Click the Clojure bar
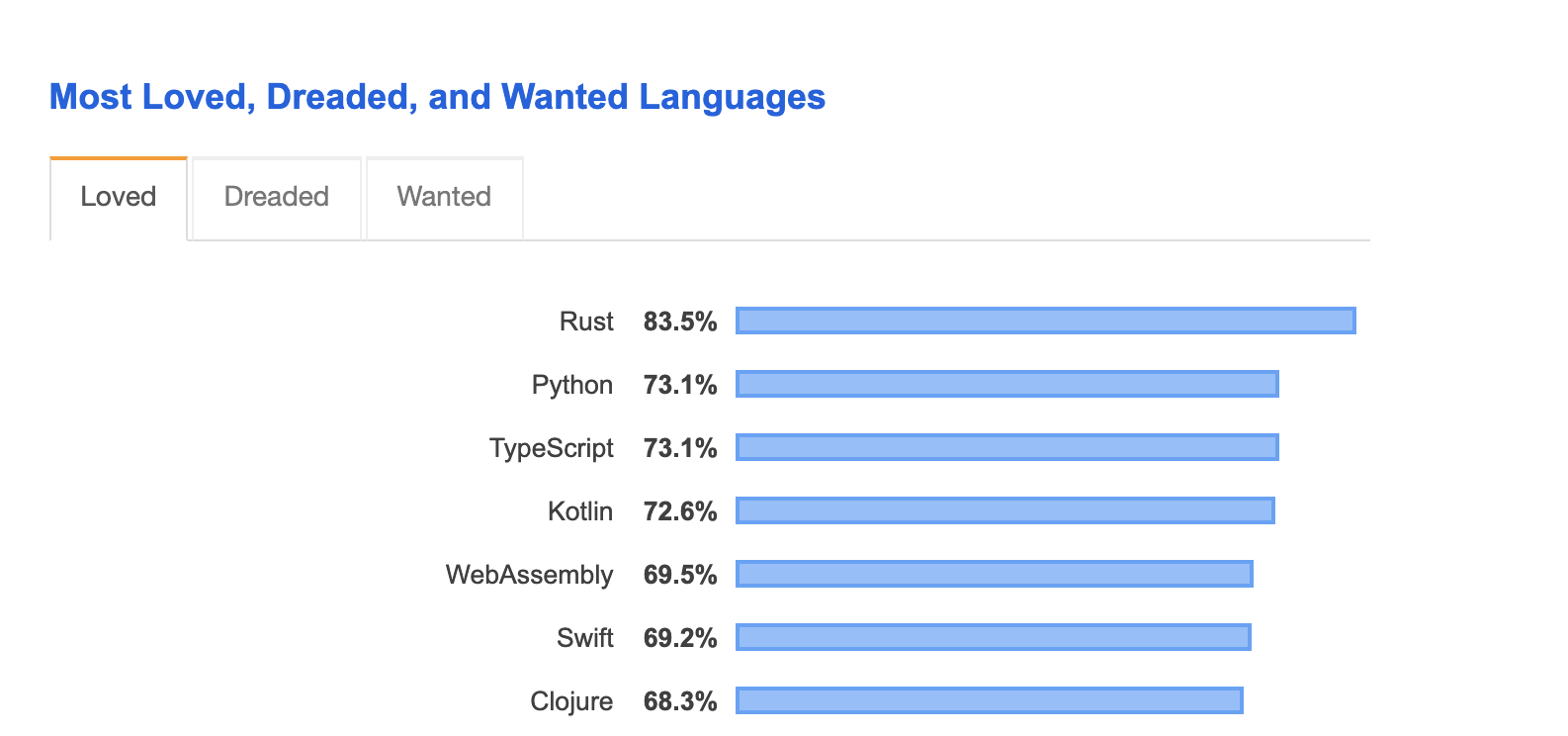Screen dimensions: 1568x736 click(x=989, y=701)
